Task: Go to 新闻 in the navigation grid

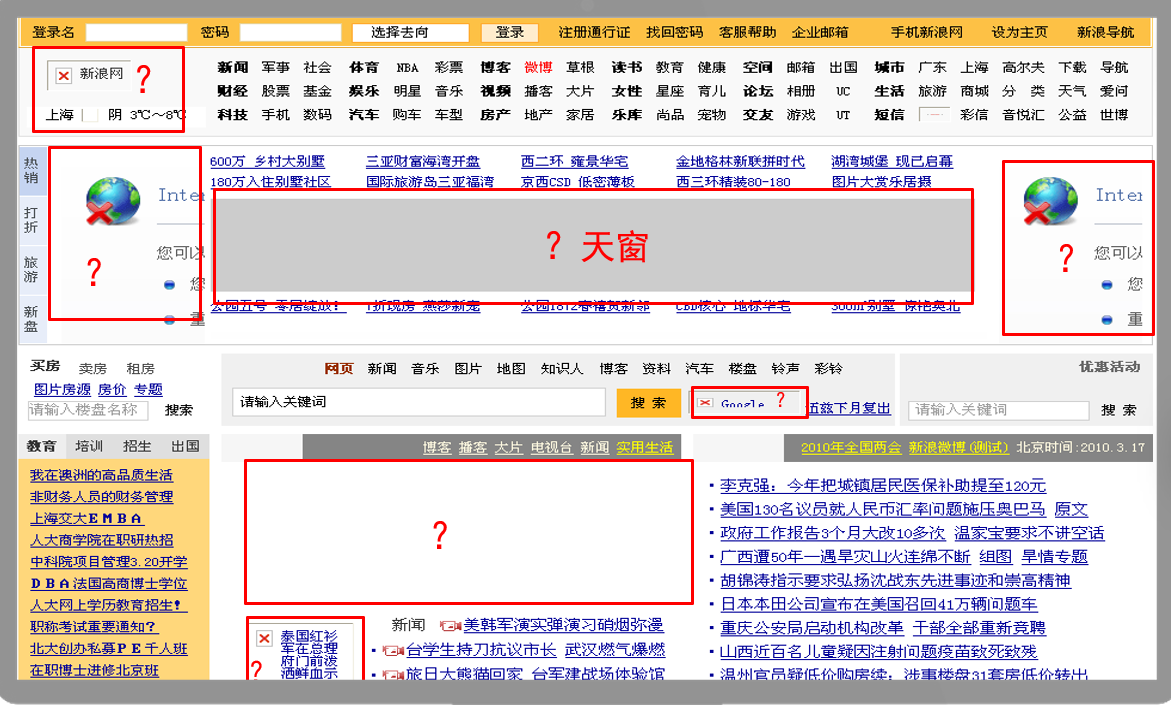Action: click(x=232, y=67)
